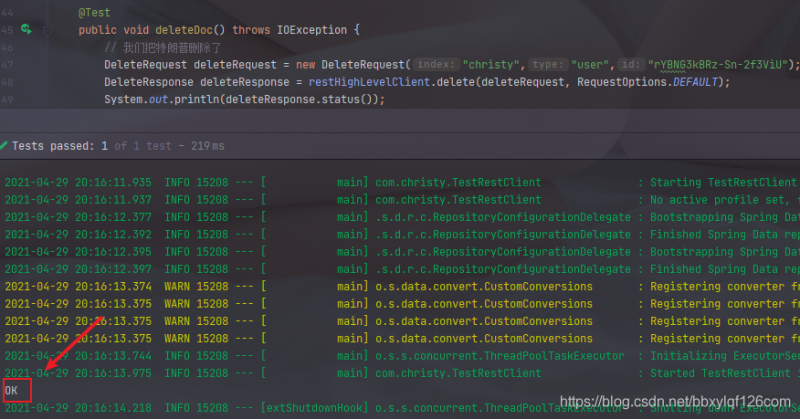Click the "christy" index string
The height and width of the screenshot is (419, 800).
pos(493,65)
